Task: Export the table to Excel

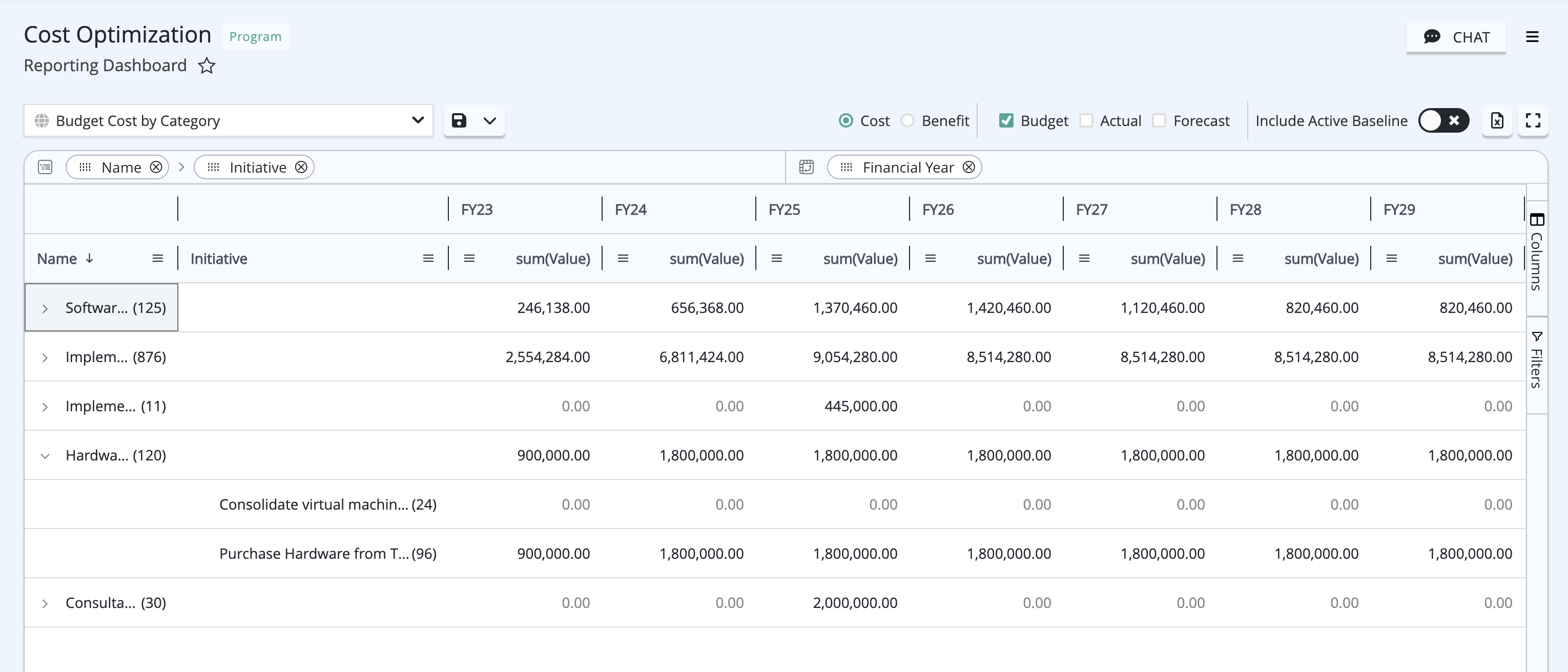Action: (1497, 120)
